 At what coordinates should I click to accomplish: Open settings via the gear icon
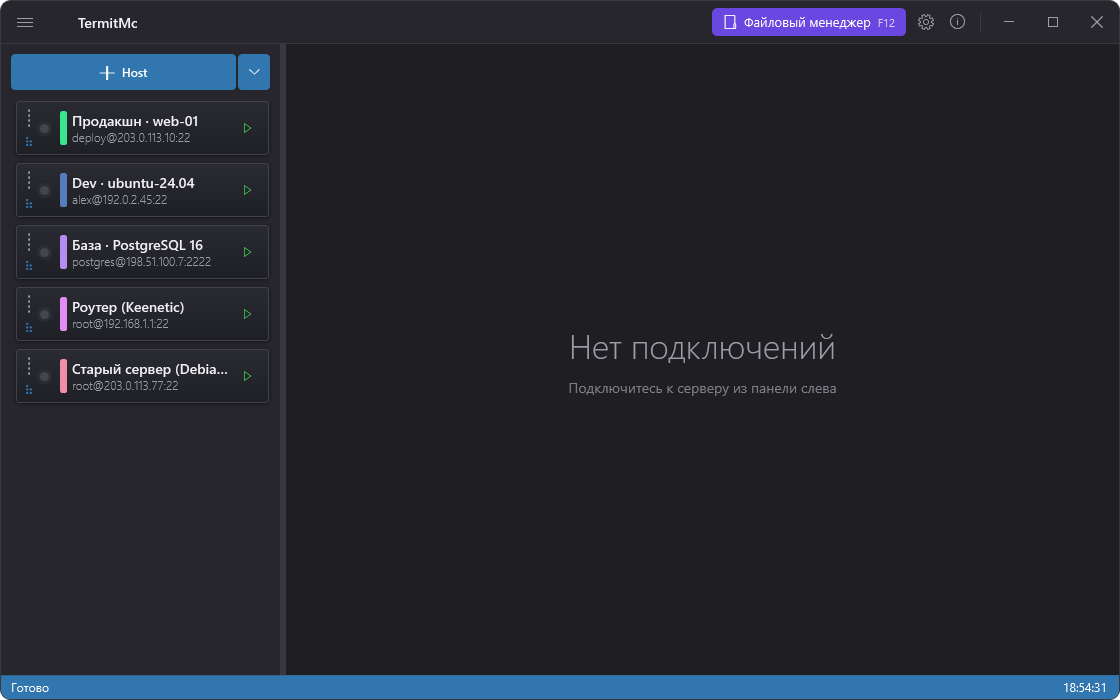[x=926, y=22]
